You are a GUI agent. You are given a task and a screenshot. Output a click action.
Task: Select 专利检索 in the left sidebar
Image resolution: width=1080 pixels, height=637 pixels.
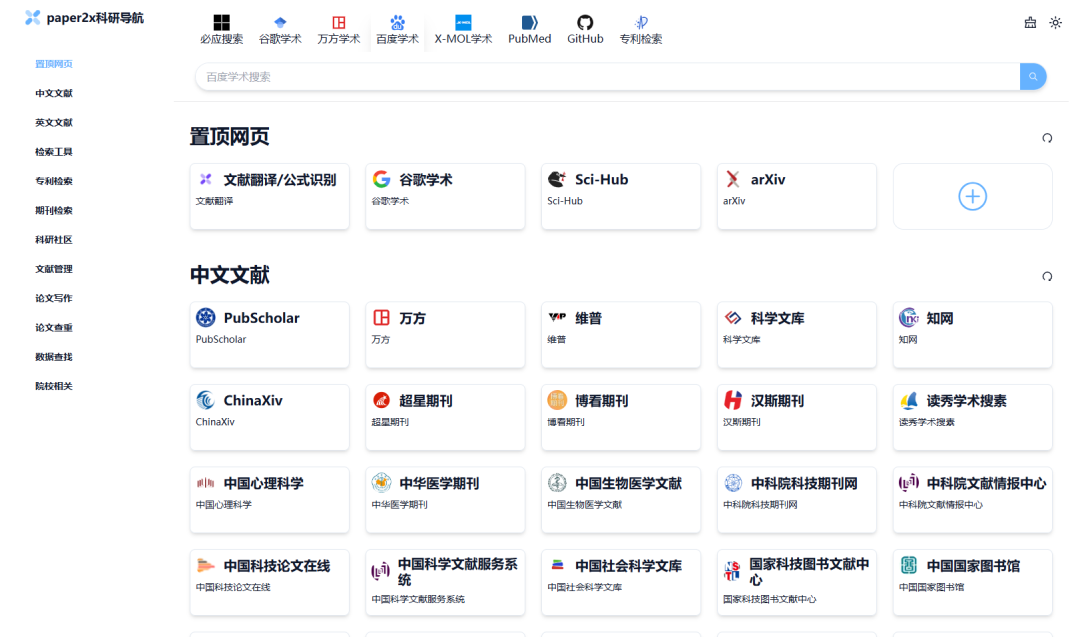click(54, 181)
